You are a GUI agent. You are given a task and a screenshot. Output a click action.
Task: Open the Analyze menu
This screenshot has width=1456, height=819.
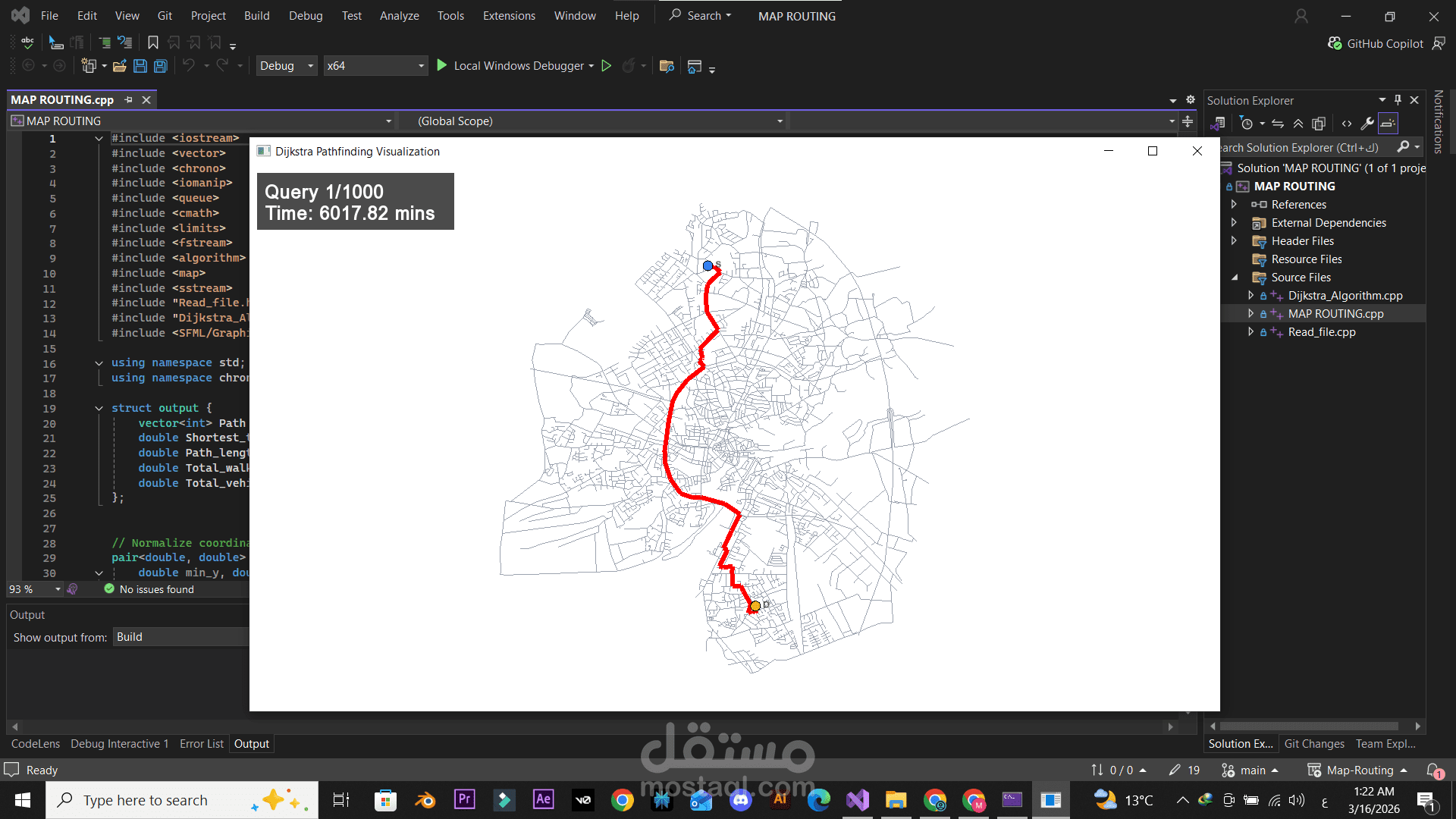[x=399, y=15]
